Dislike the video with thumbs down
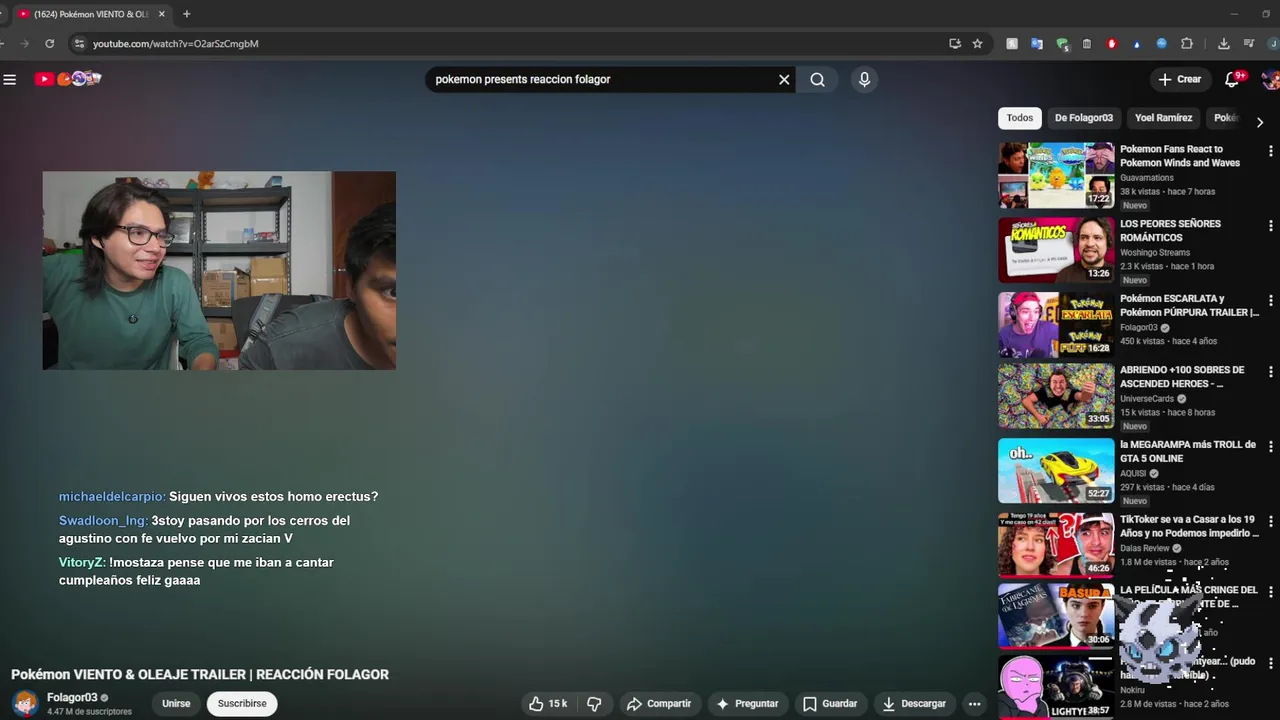Image resolution: width=1280 pixels, height=720 pixels. [594, 704]
